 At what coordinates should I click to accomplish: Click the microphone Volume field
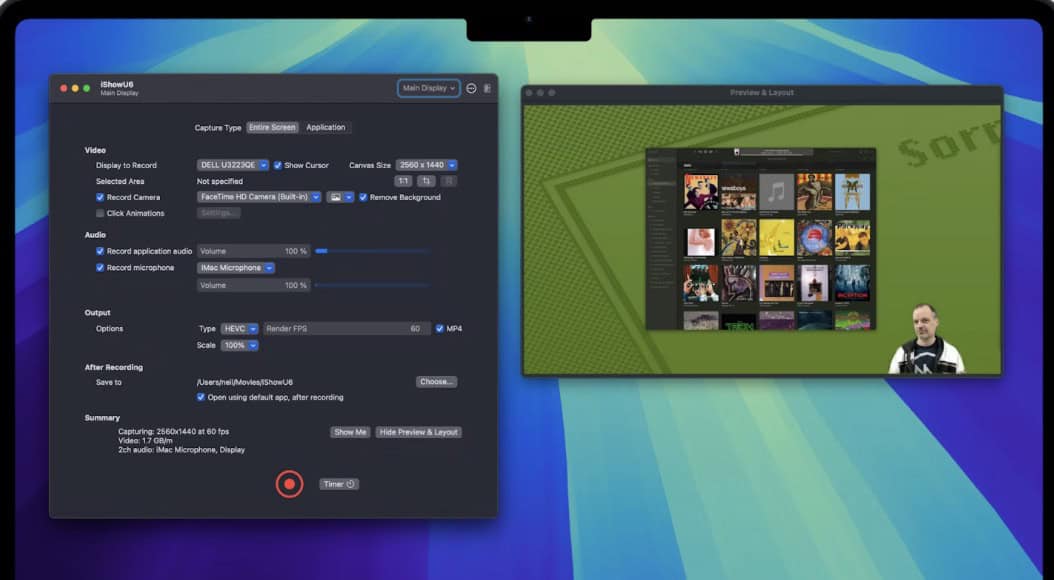pos(253,285)
